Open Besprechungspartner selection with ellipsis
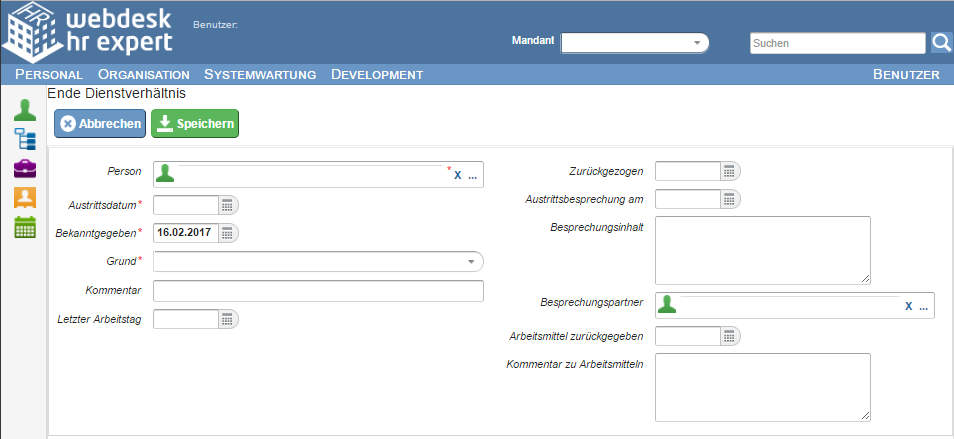 tap(923, 306)
